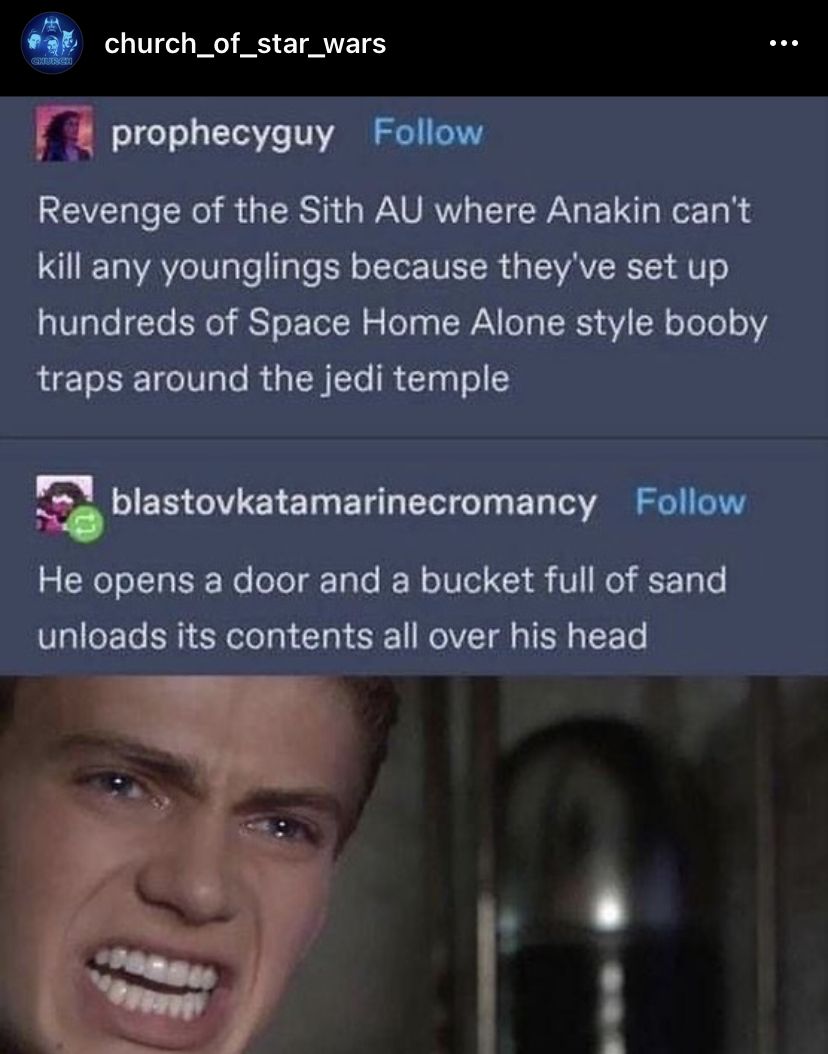Click the word 'younglings' in the post
This screenshot has height=1054, width=828.
(250, 268)
